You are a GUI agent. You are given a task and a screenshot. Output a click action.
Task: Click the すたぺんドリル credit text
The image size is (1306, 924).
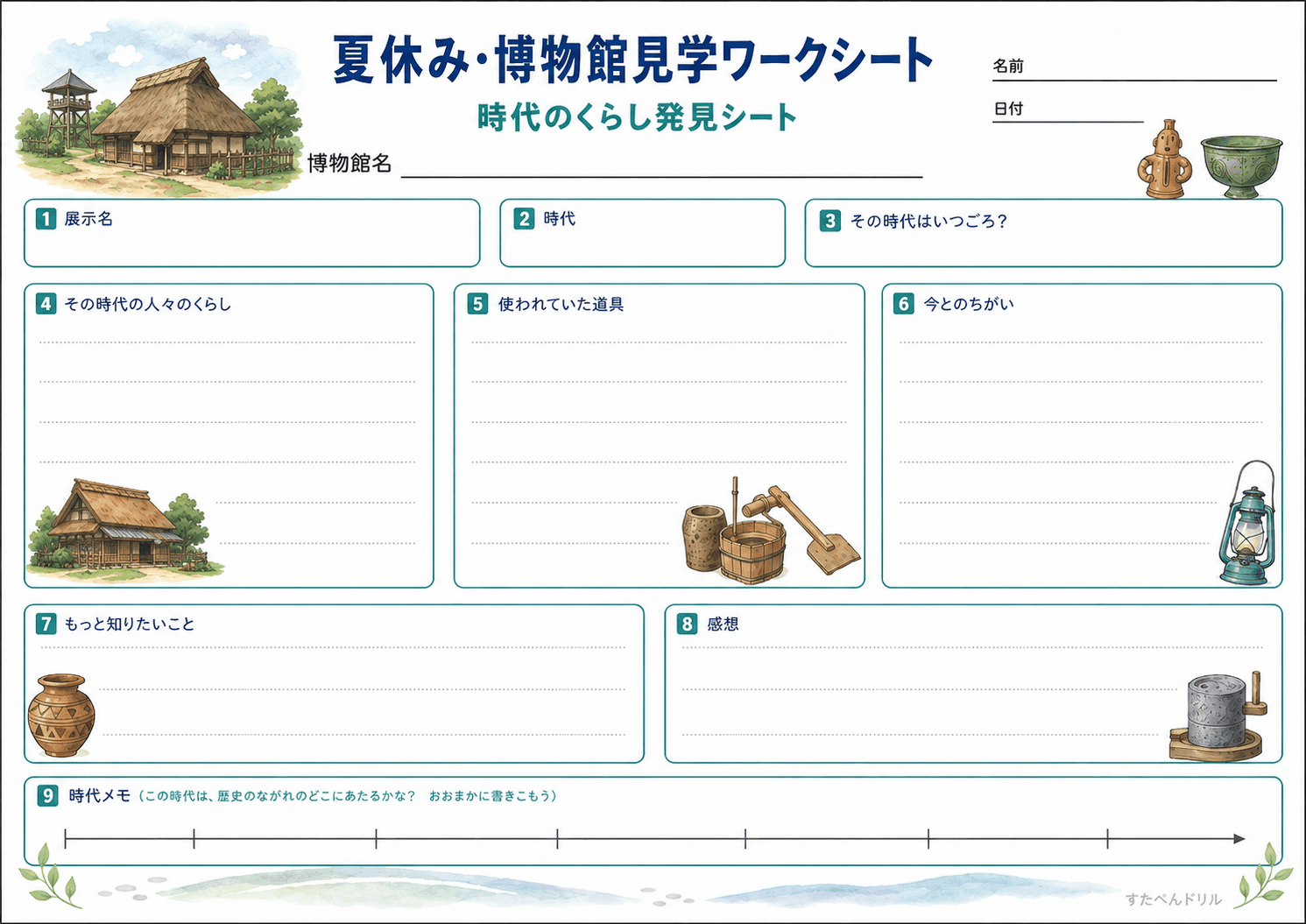[x=1173, y=899]
